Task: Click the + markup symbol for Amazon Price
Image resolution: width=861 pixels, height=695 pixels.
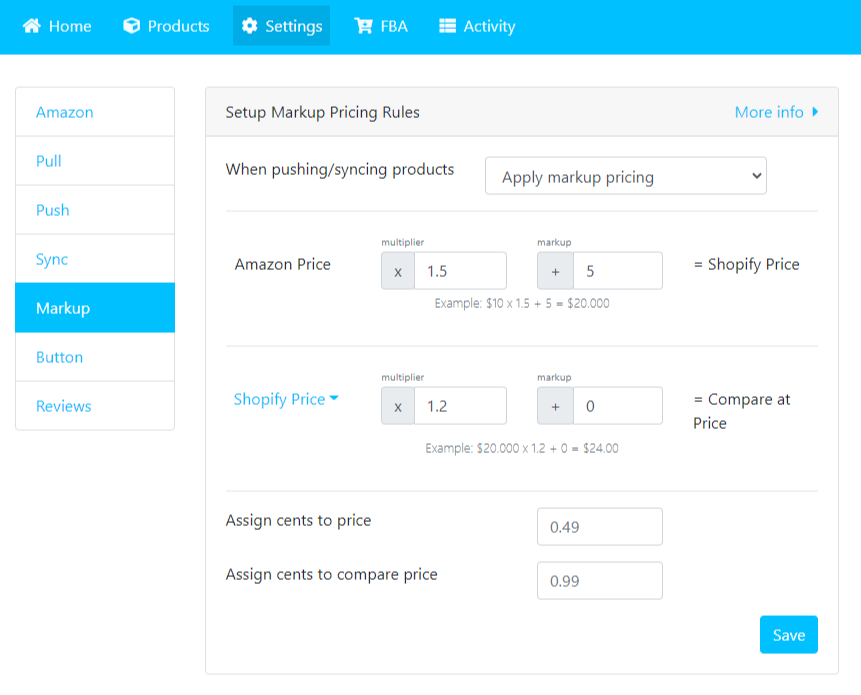Action: coord(555,271)
